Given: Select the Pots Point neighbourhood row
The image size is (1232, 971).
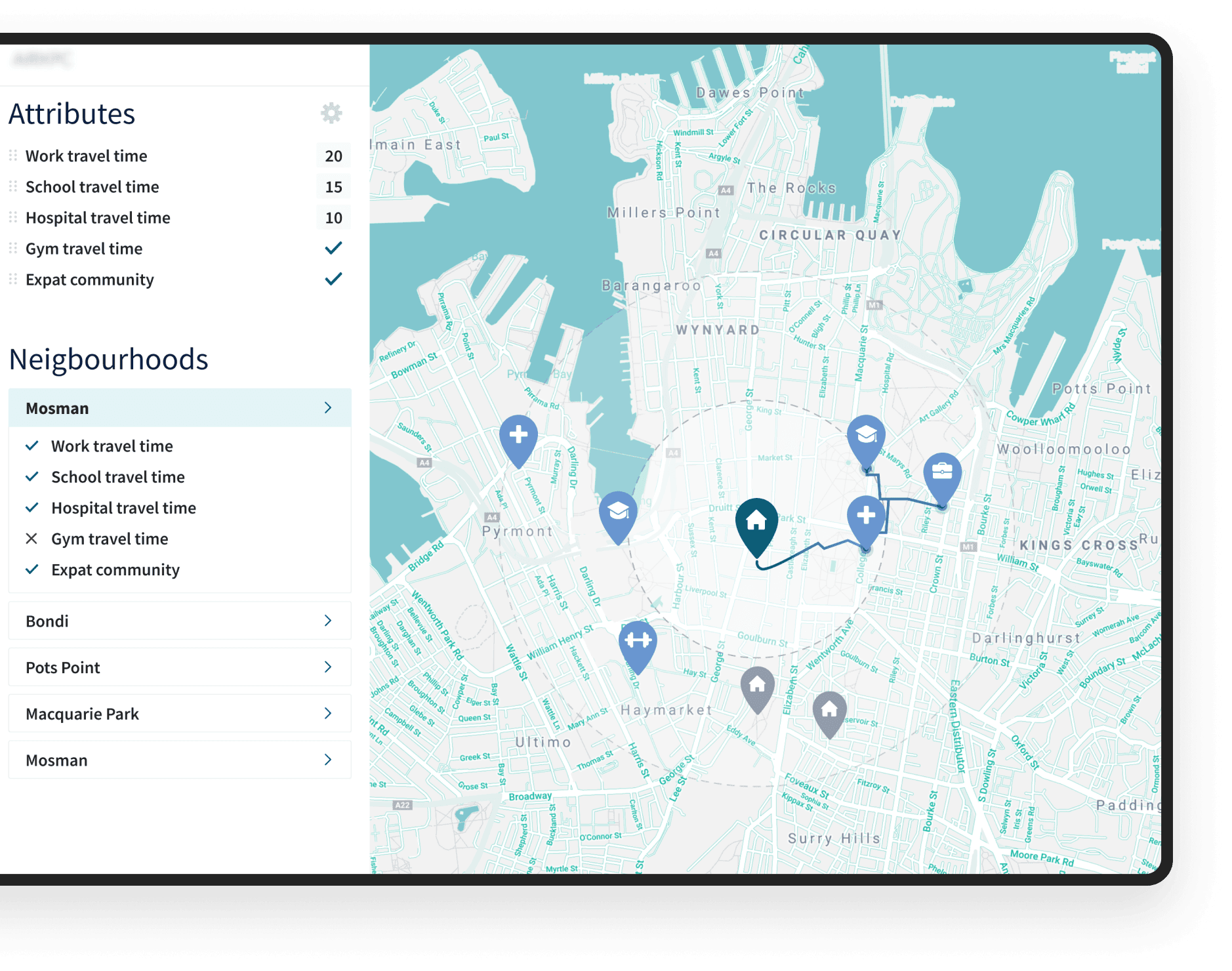Looking at the screenshot, I should [180, 667].
